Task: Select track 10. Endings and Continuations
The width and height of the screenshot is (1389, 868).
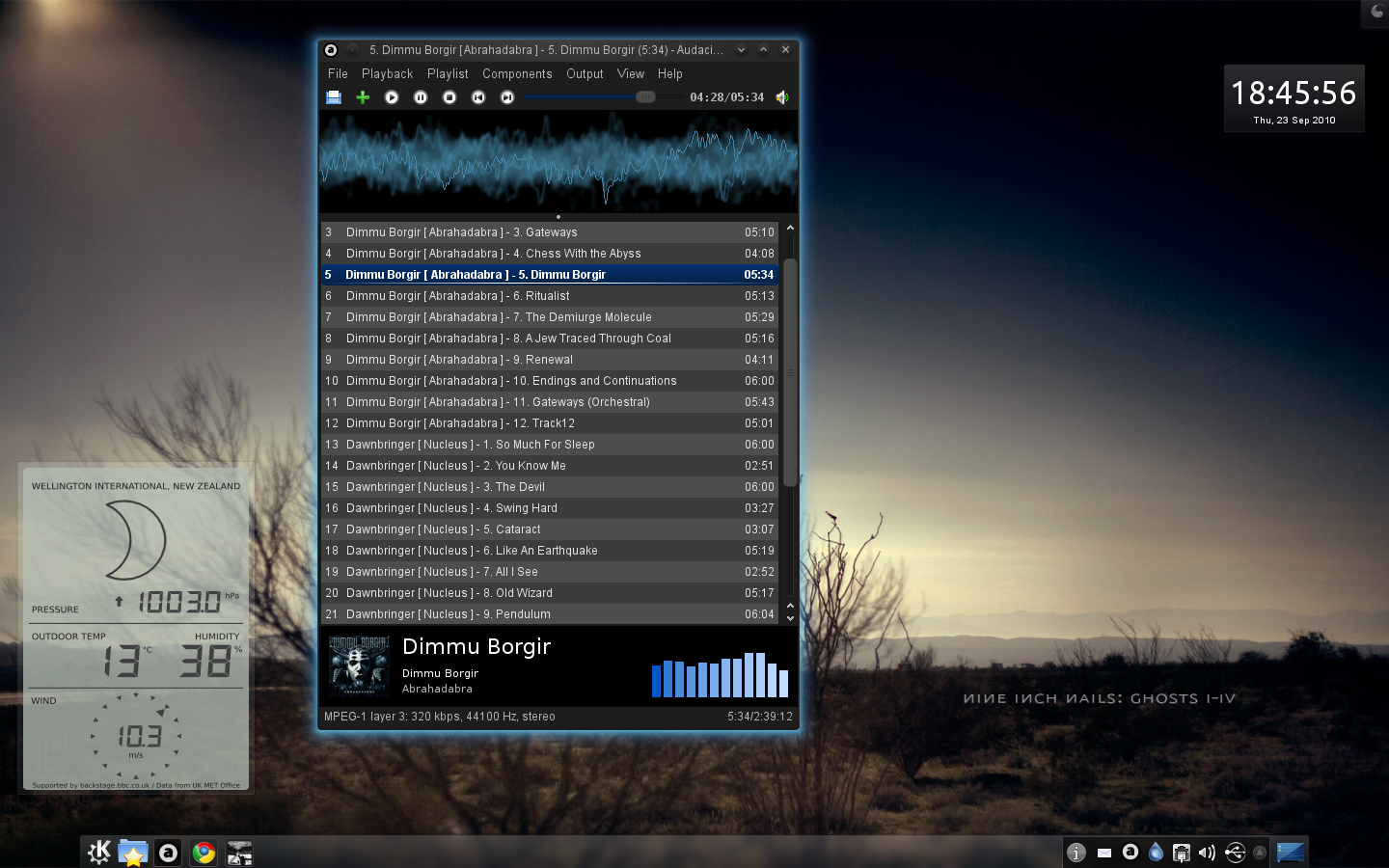Action: (550, 381)
